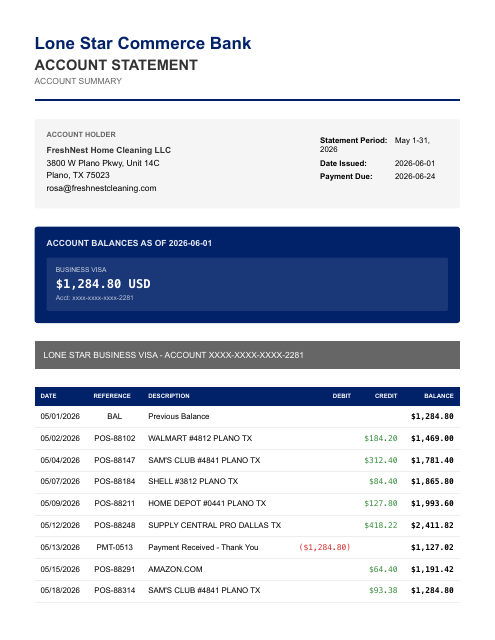Viewport: 495px width, 640px height.
Task: Click the rosa@freshnestcleaning.com email address
Action: pyautogui.click(x=101, y=188)
